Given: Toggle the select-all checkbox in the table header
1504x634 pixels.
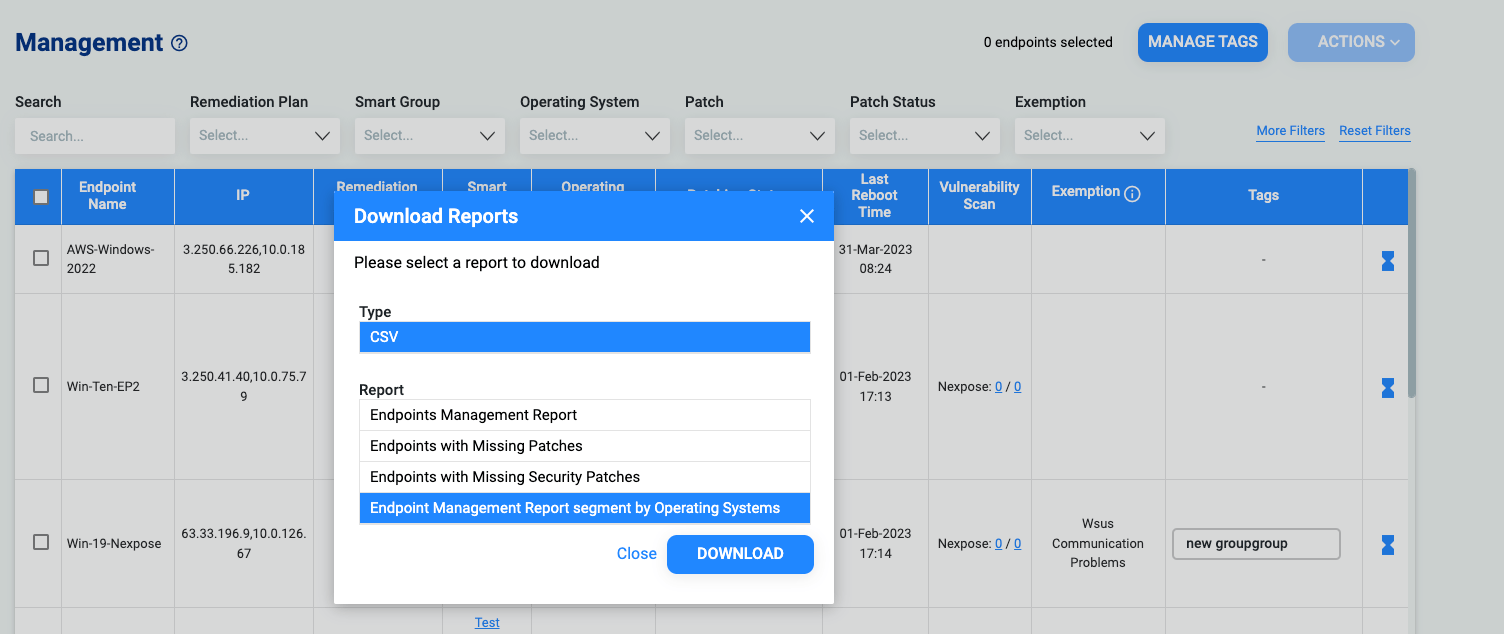Looking at the screenshot, I should 39,197.
